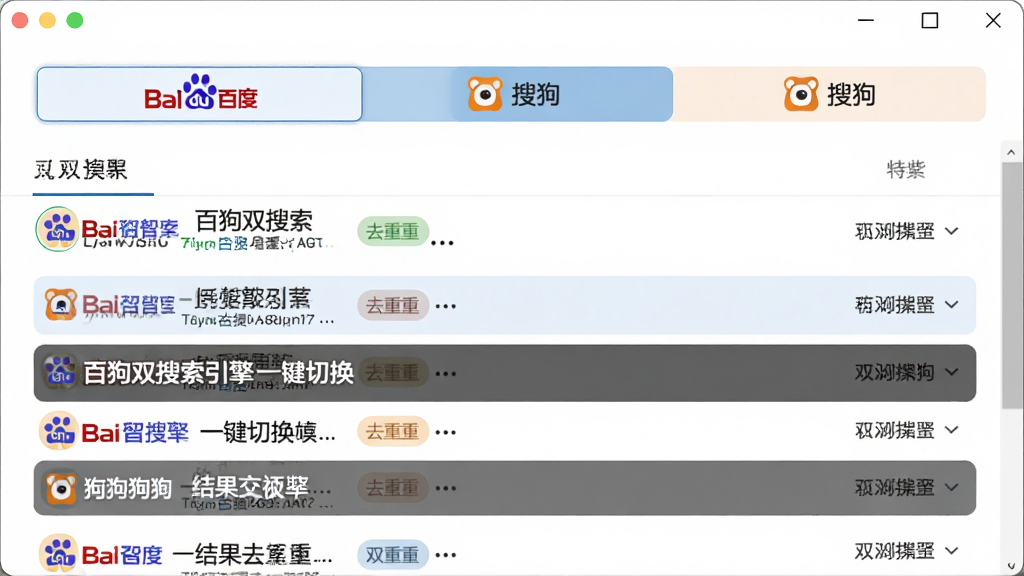Click the scrollbar up arrow
This screenshot has height=576, width=1024.
[x=1011, y=152]
